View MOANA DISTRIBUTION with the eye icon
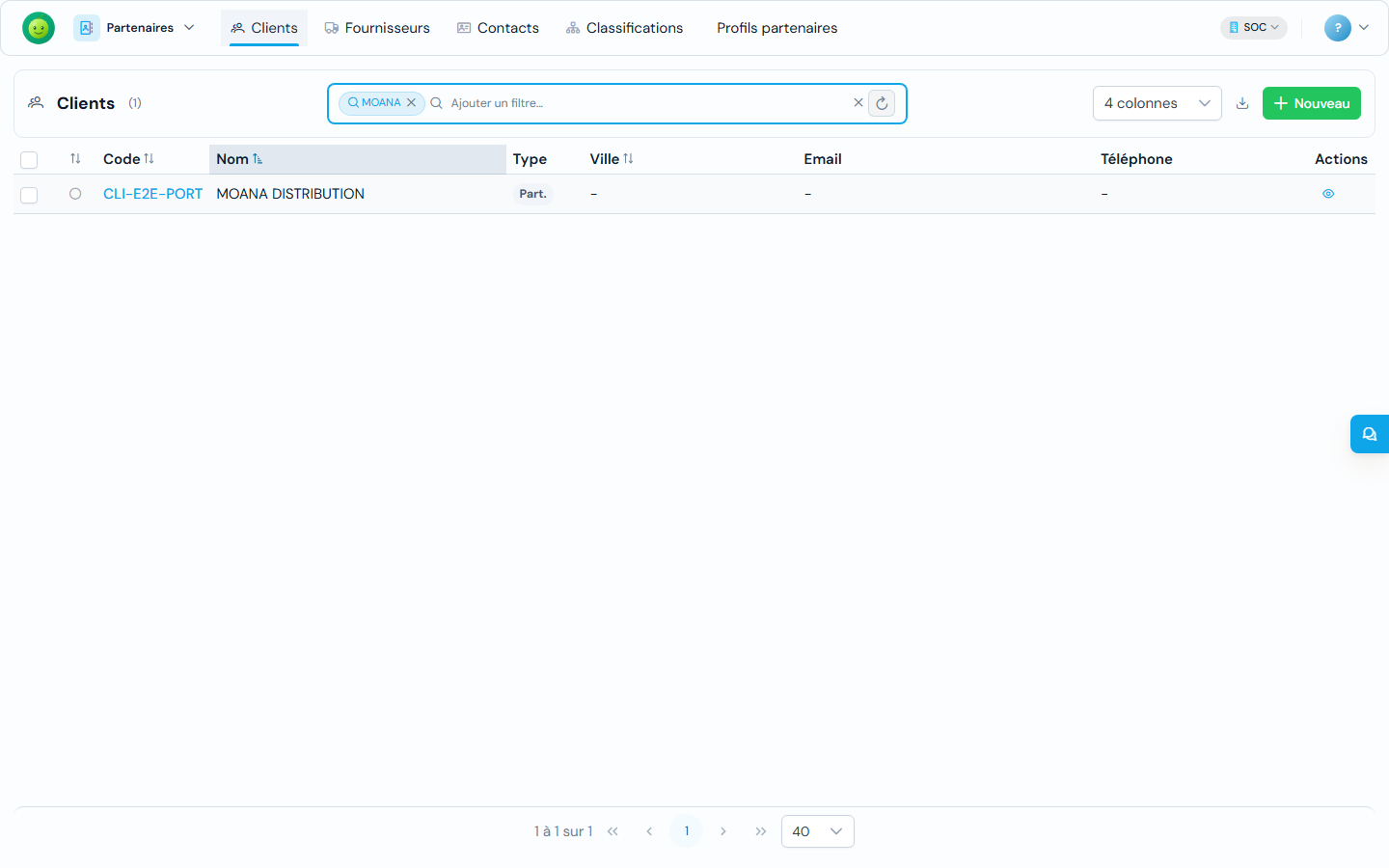Image resolution: width=1389 pixels, height=868 pixels. tap(1328, 194)
